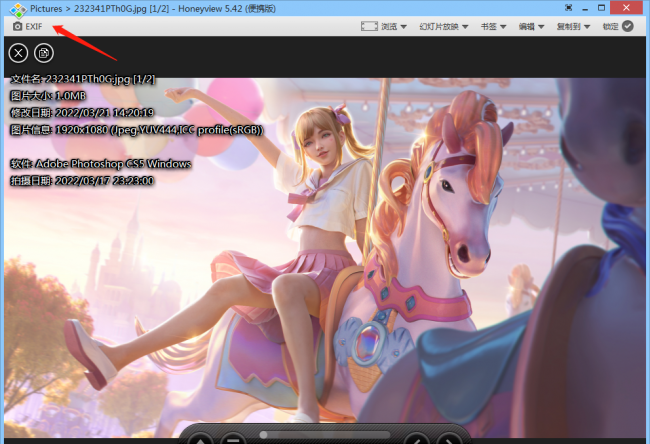Open the 幻灯片放映 slideshow dropdown
The width and height of the screenshot is (650, 444).
[444, 27]
